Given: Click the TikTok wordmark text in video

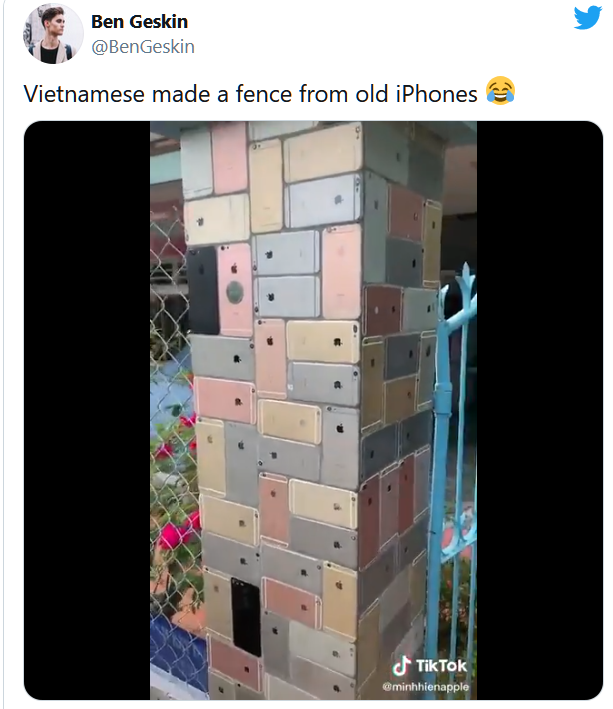Looking at the screenshot, I should pos(441,666).
